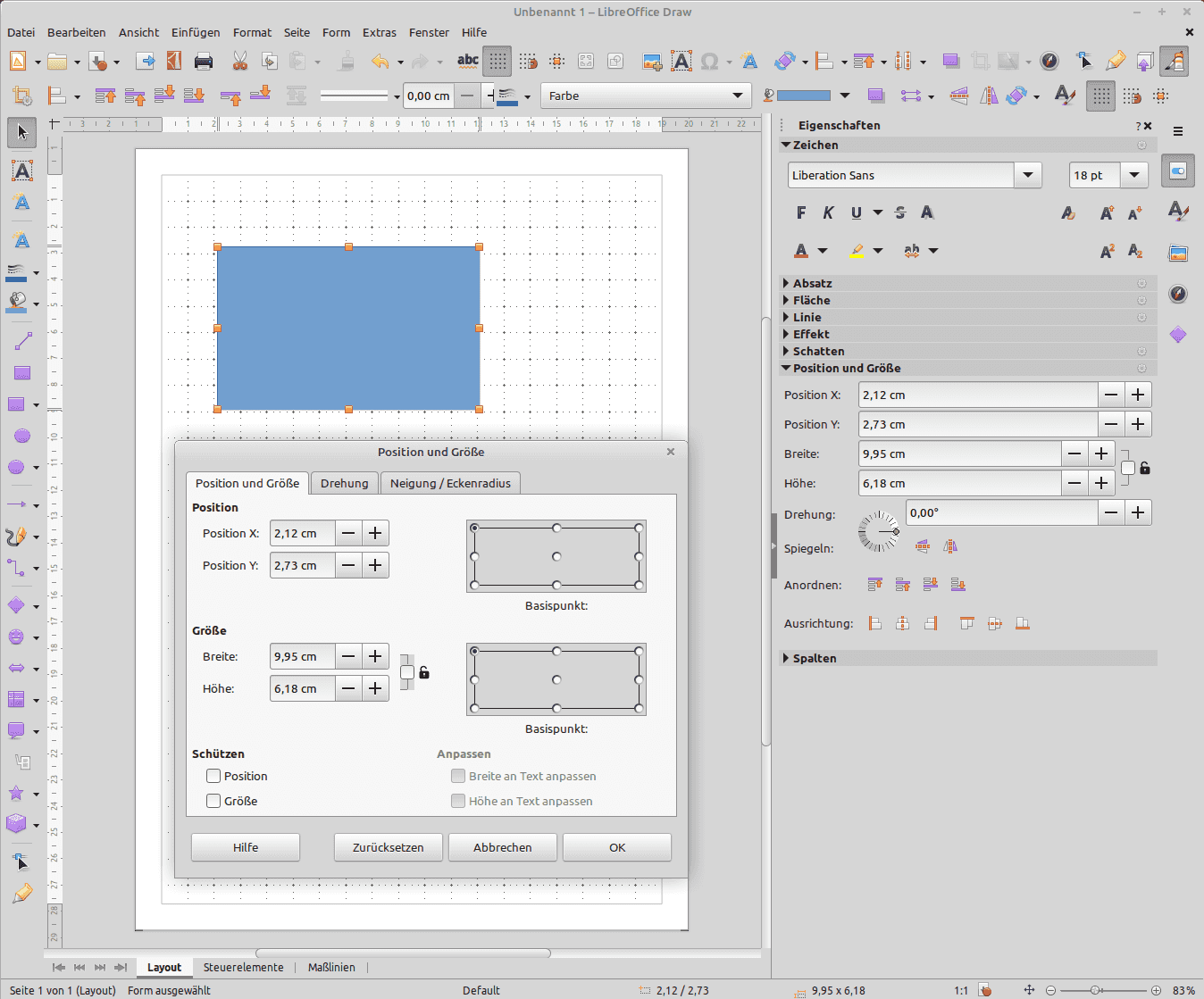Open the Einfügen menu

click(x=196, y=32)
